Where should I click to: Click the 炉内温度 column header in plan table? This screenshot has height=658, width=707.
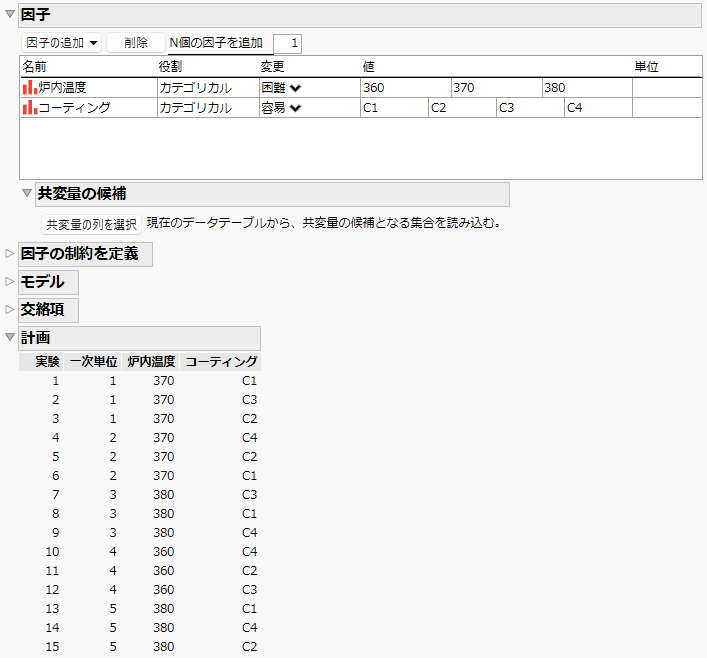[151, 362]
